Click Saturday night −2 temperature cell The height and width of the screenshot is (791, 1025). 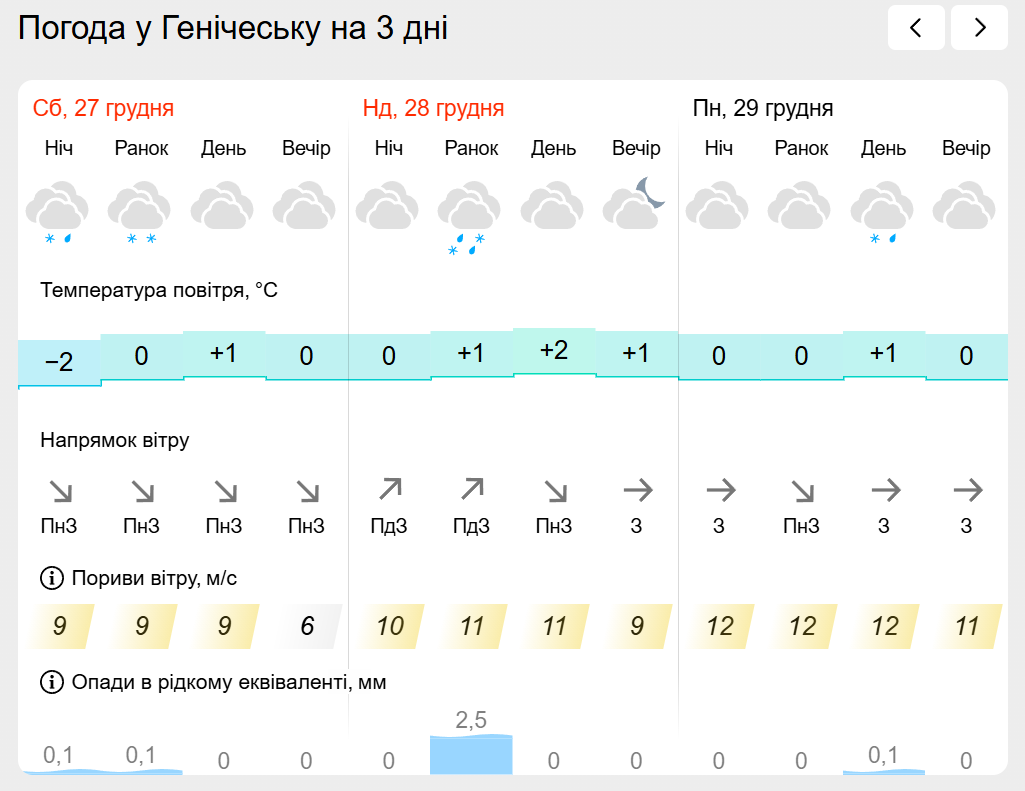coord(59,361)
